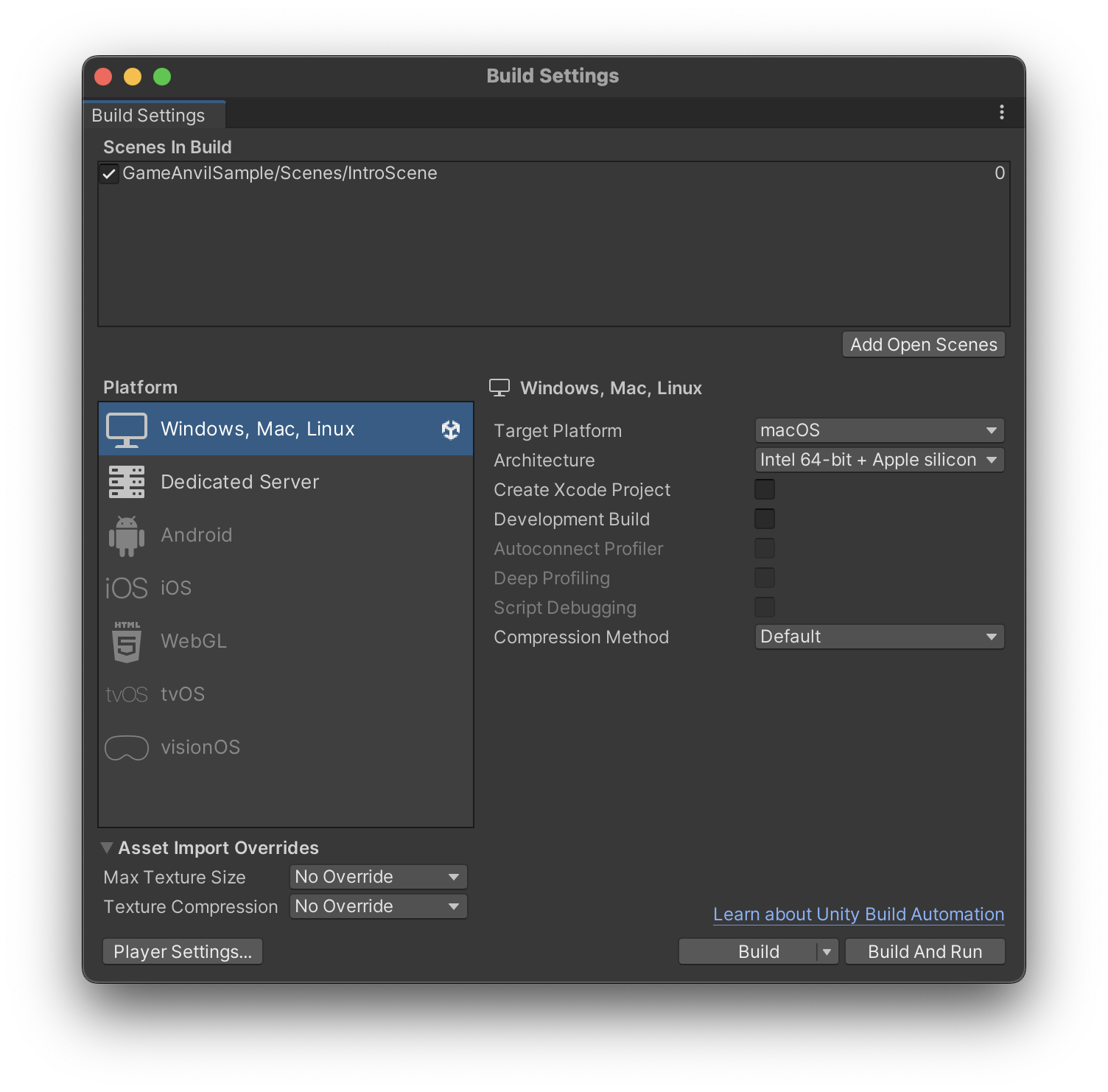The width and height of the screenshot is (1108, 1092).
Task: Click the iOS platform icon
Action: (126, 588)
